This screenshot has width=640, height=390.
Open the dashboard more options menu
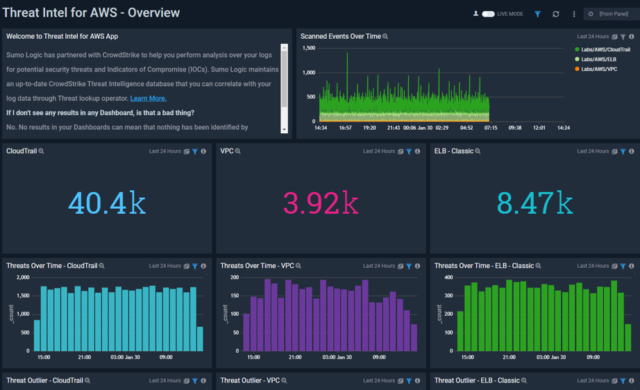(574, 14)
